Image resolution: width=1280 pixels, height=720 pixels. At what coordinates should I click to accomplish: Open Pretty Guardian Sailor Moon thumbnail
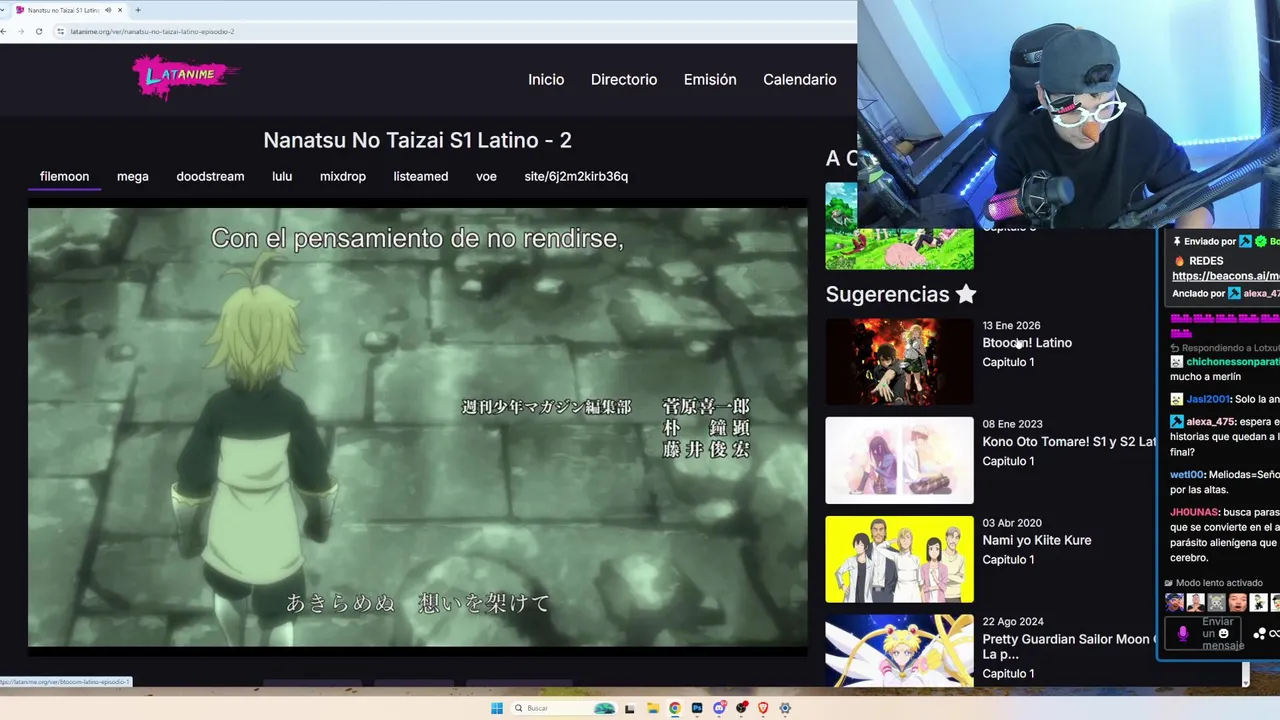coord(899,651)
